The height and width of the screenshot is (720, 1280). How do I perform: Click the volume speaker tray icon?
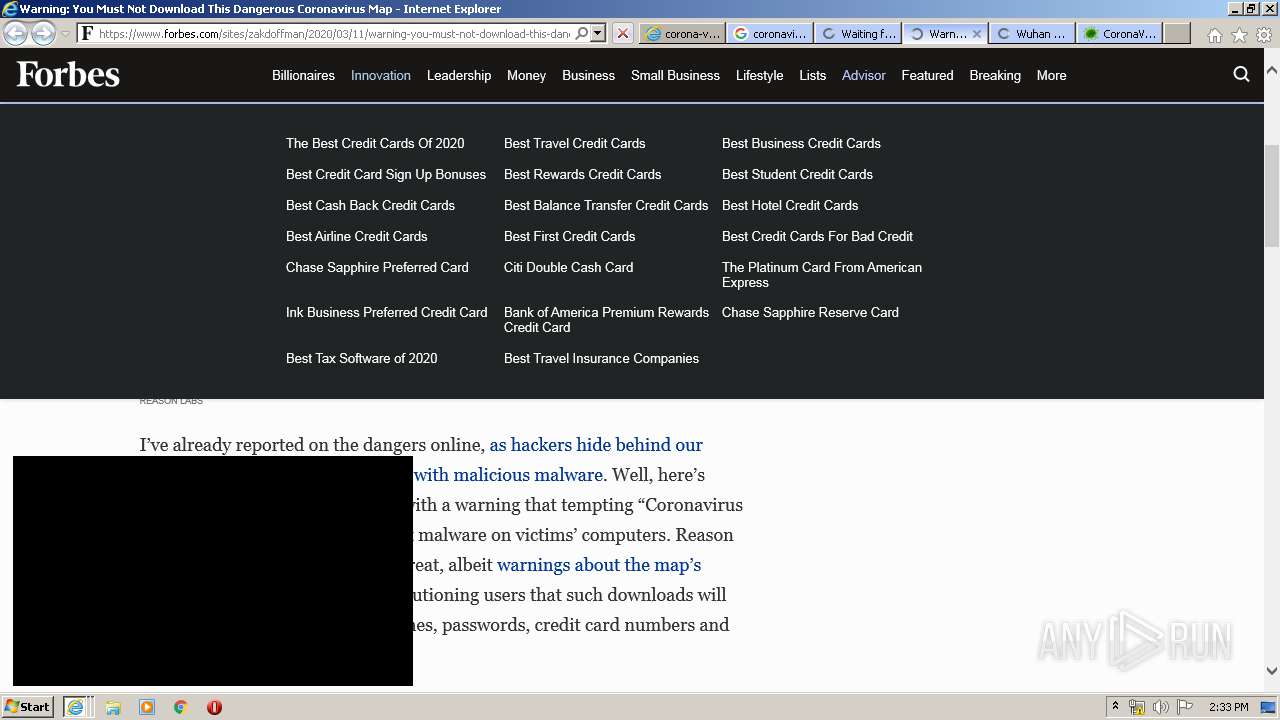click(x=1161, y=707)
